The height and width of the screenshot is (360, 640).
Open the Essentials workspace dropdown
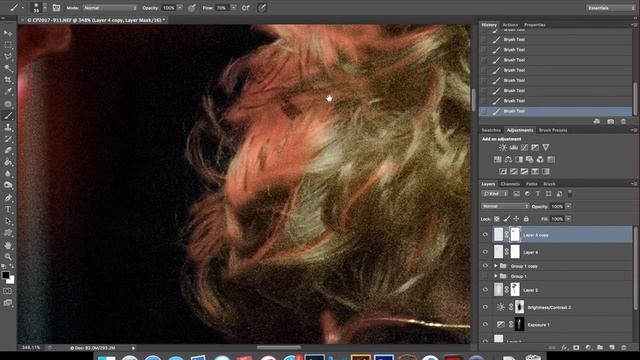tap(611, 8)
